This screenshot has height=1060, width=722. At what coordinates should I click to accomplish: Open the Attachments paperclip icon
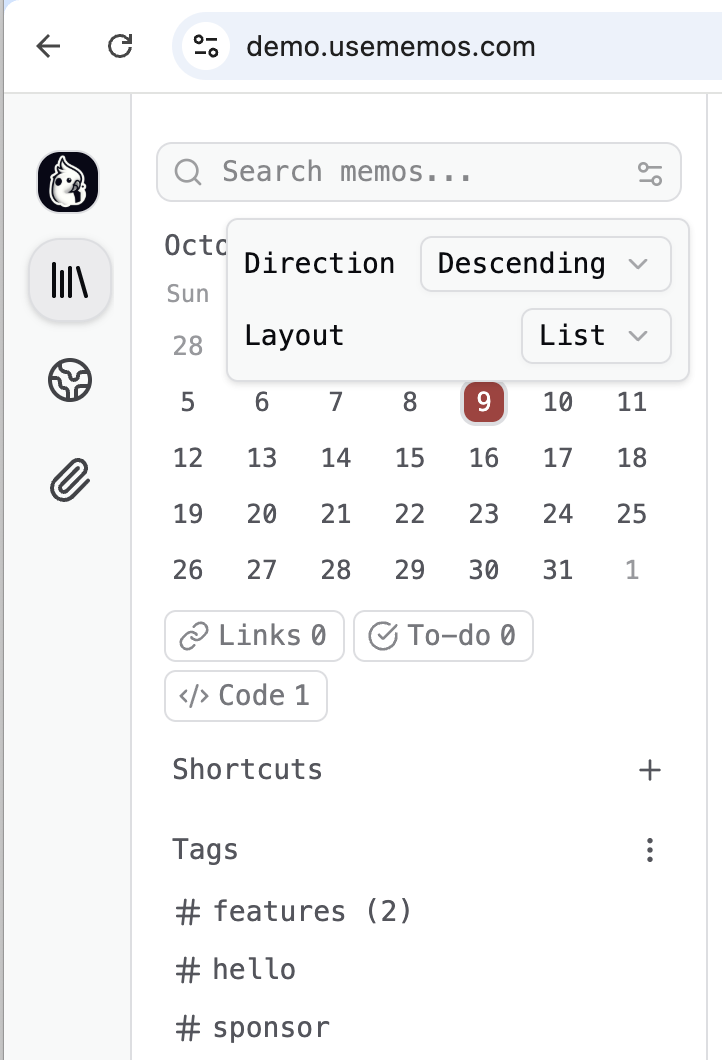(70, 481)
